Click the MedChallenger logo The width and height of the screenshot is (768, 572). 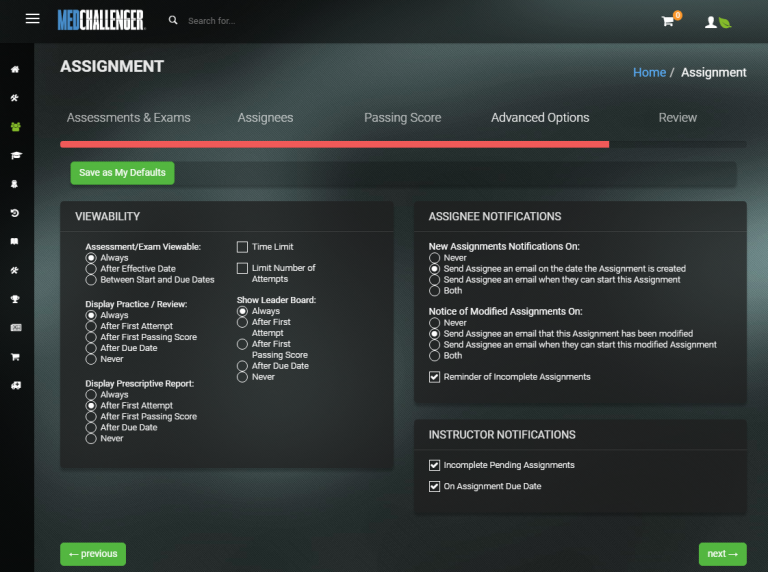pyautogui.click(x=101, y=20)
